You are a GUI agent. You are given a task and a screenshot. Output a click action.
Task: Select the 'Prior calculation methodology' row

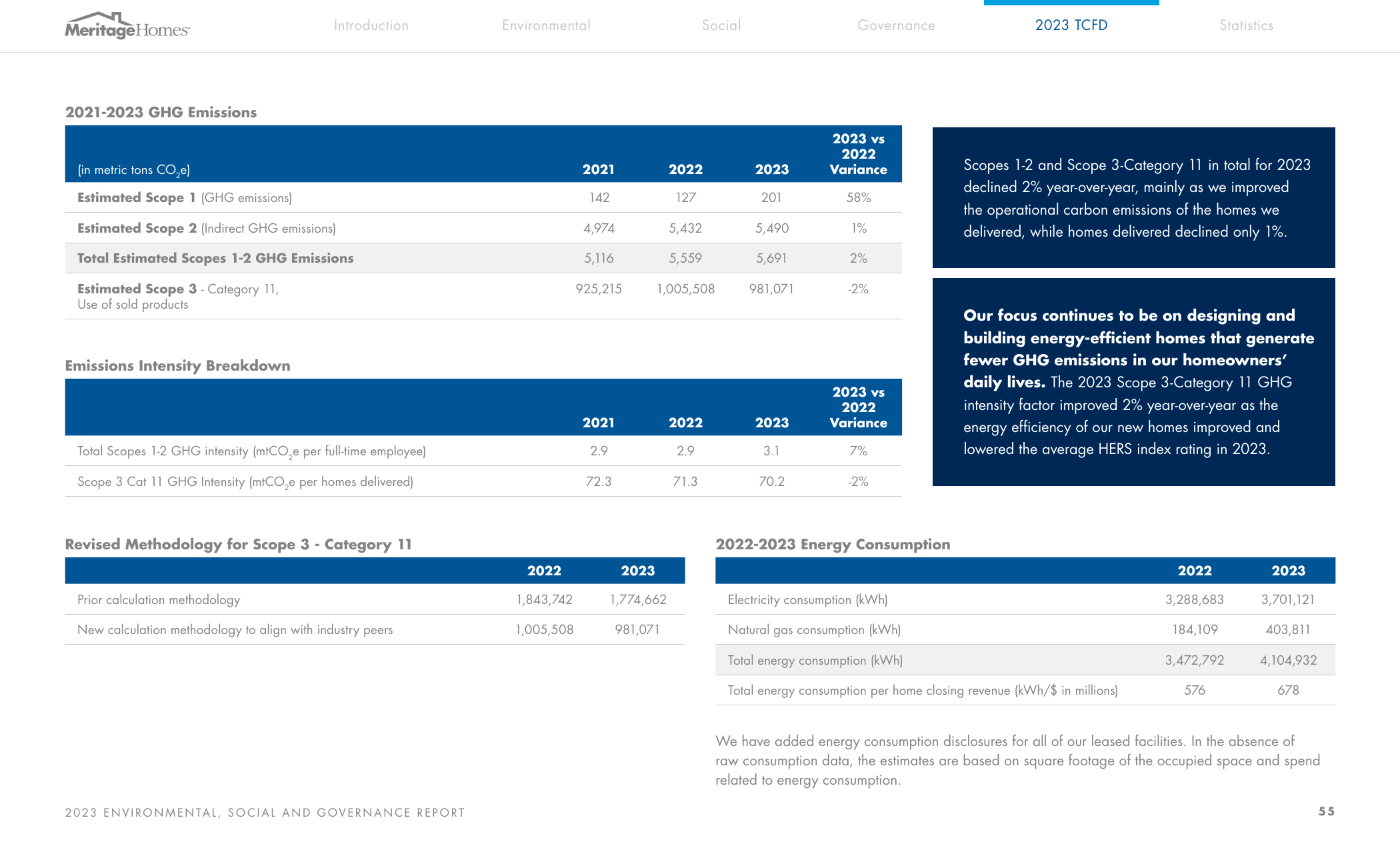(x=375, y=599)
